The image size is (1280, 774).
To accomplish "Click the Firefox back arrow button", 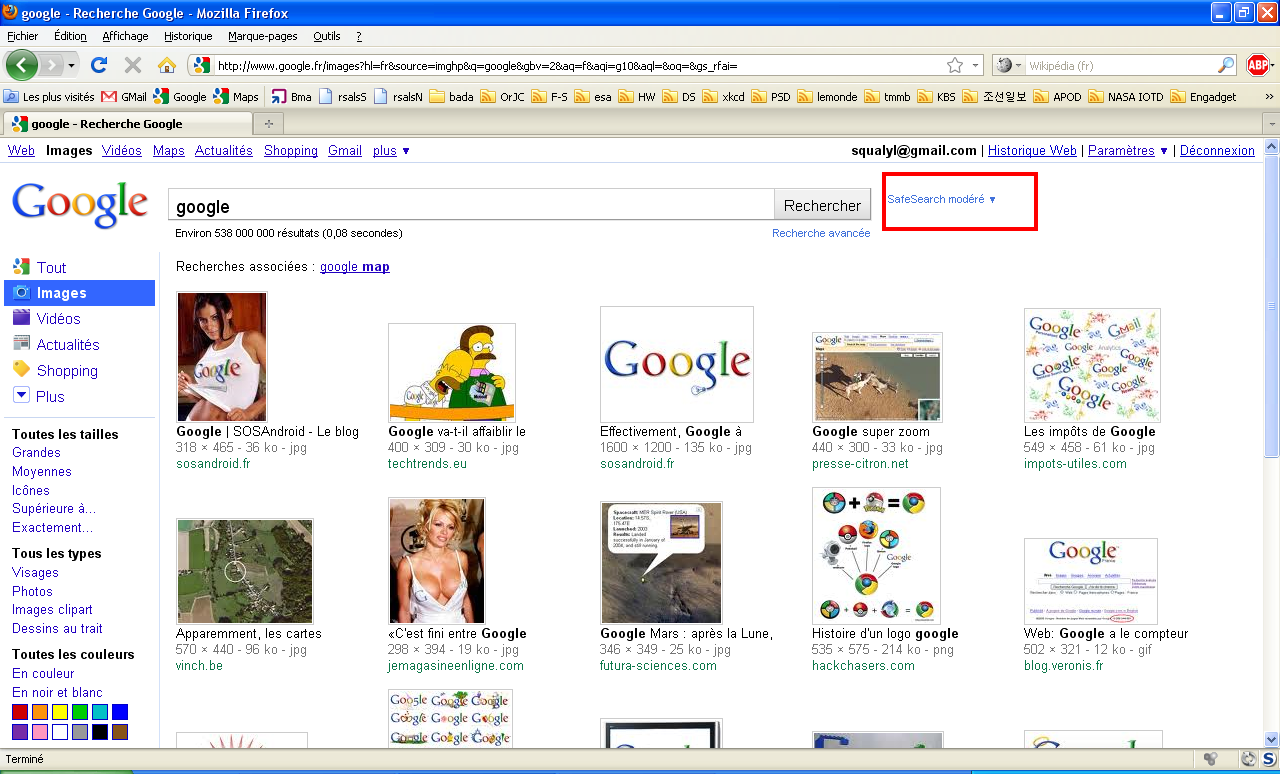I will click(22, 65).
